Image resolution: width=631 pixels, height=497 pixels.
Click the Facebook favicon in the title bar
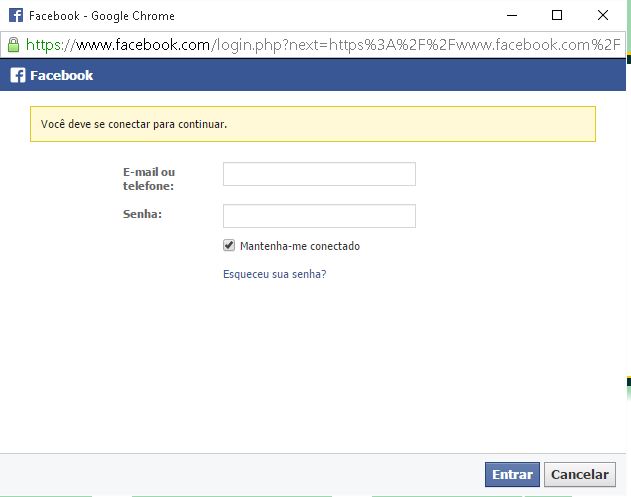pyautogui.click(x=16, y=15)
